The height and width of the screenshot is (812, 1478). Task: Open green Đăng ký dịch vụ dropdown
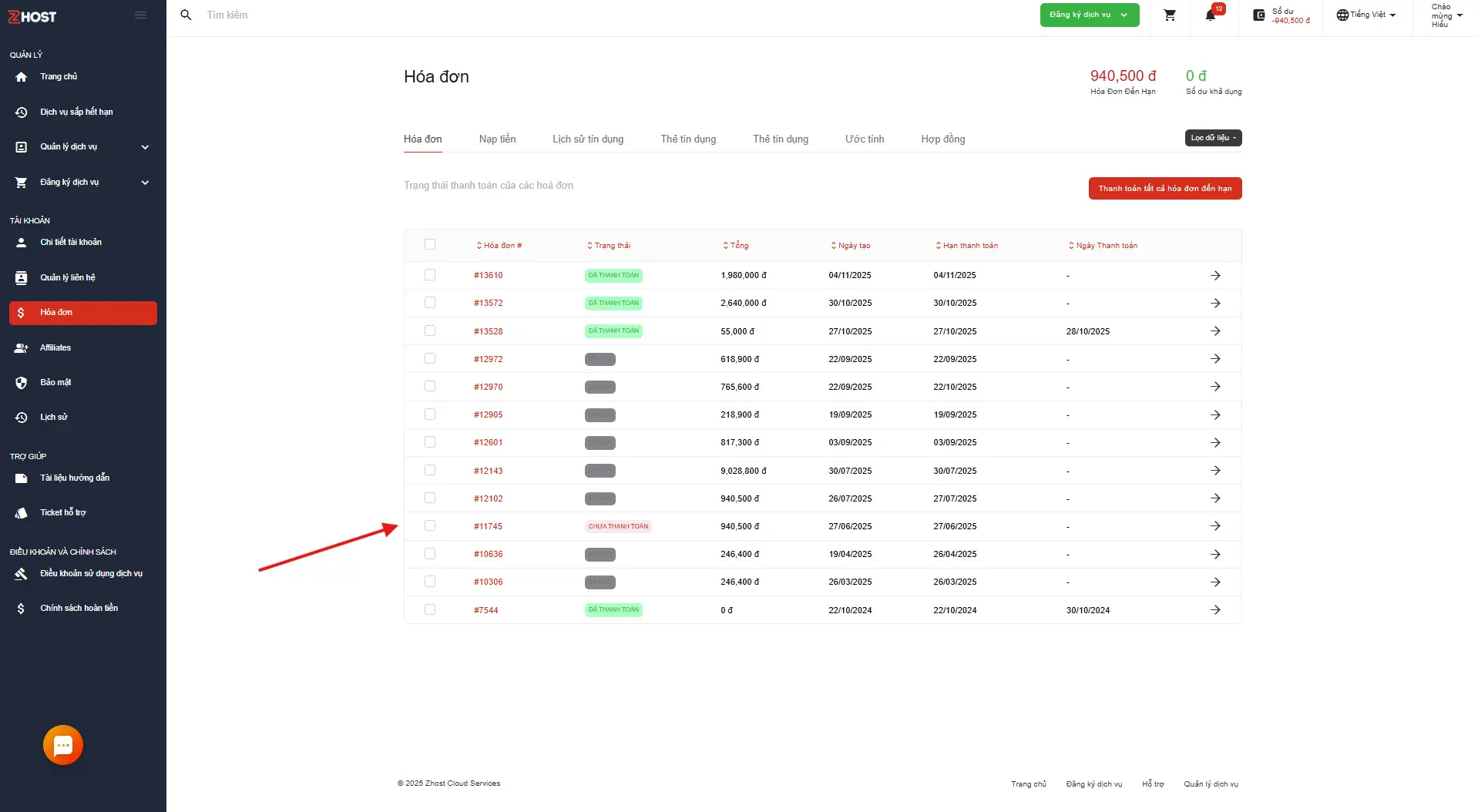1089,15
